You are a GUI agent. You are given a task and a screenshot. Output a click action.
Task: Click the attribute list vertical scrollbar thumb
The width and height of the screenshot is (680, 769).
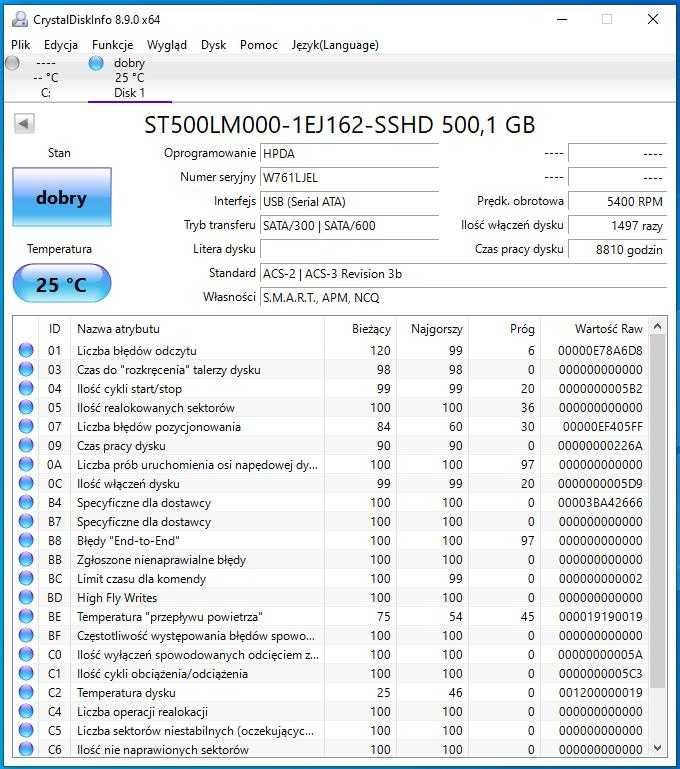pos(658,512)
